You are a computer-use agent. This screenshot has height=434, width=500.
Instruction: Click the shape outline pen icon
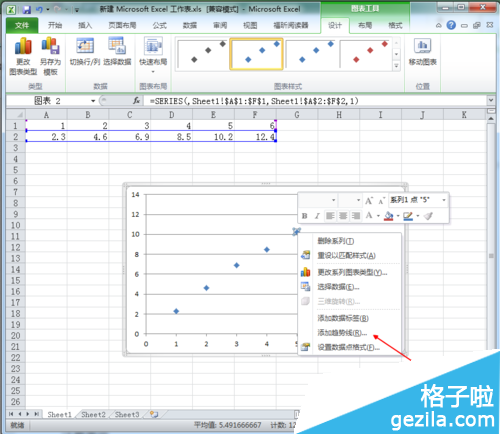[408, 216]
